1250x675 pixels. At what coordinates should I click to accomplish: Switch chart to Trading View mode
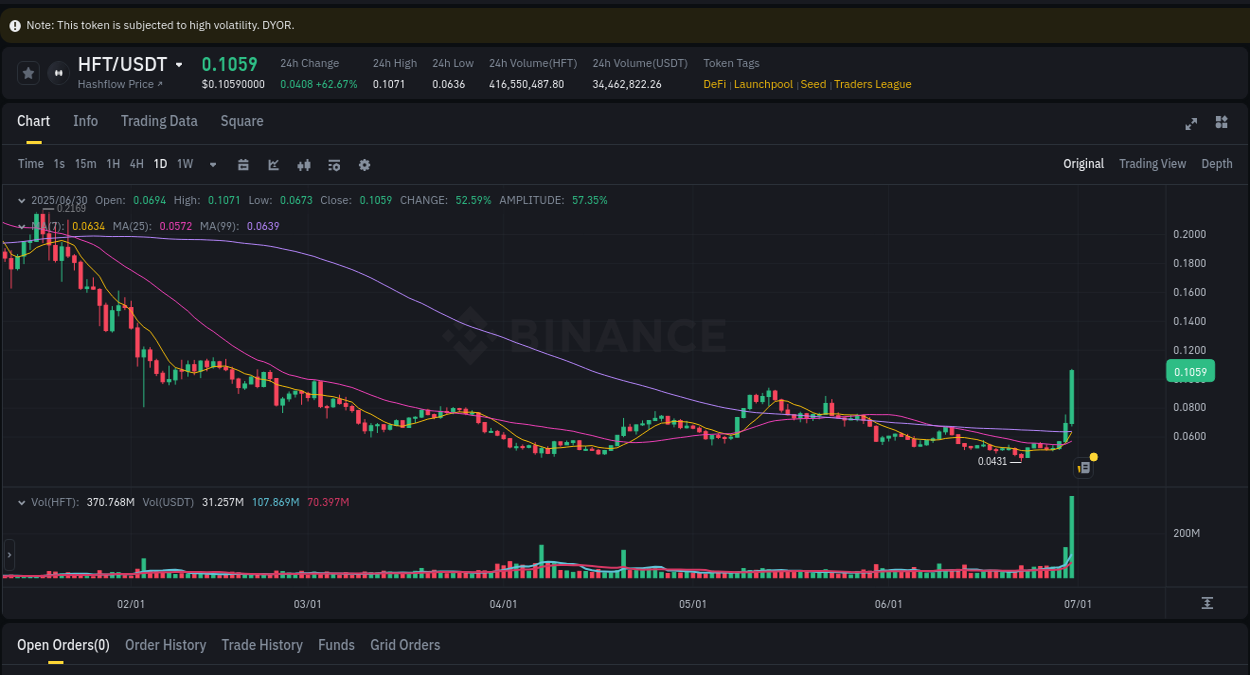[x=1152, y=163]
